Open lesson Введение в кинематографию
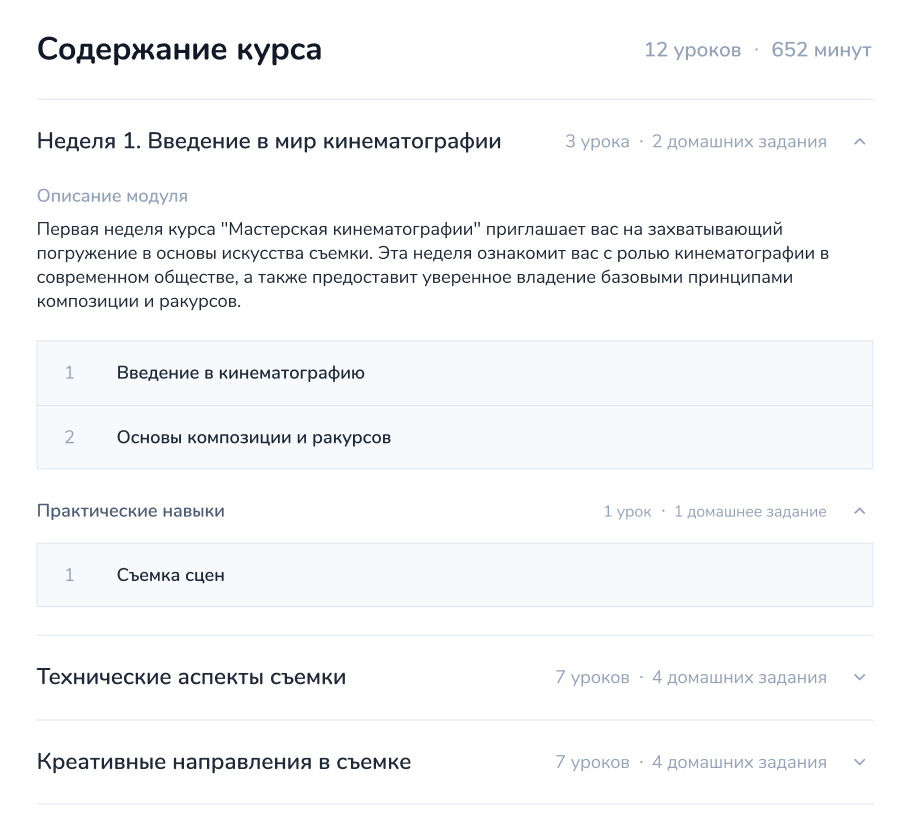 point(455,373)
